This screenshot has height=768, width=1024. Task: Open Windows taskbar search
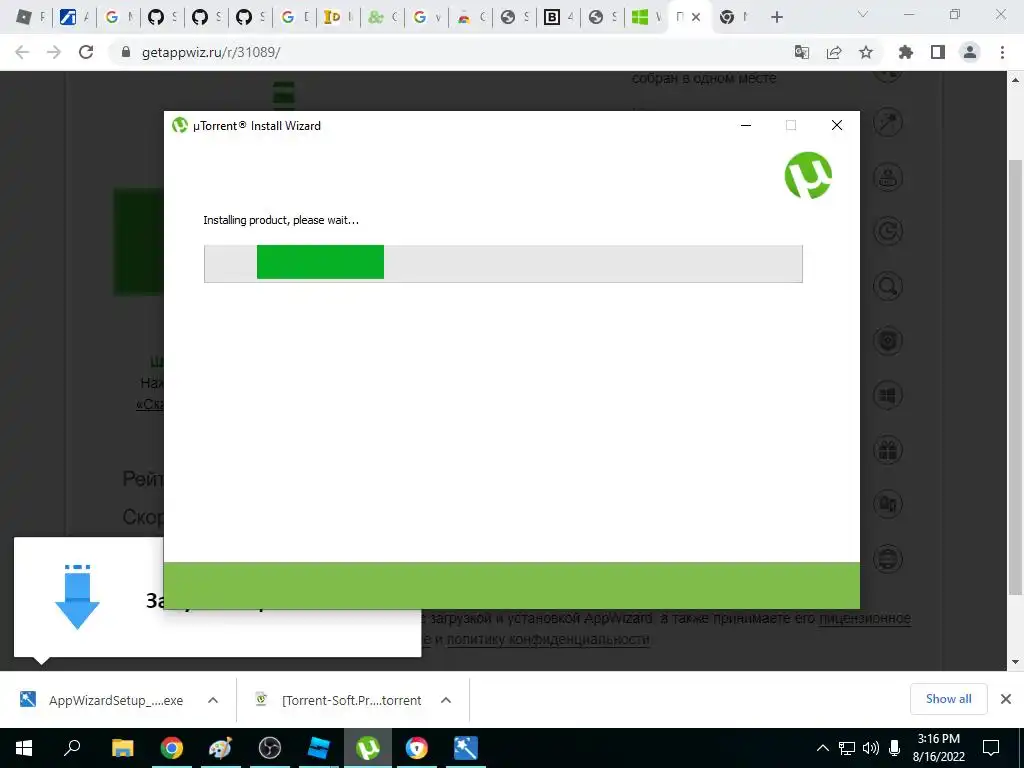(x=72, y=748)
